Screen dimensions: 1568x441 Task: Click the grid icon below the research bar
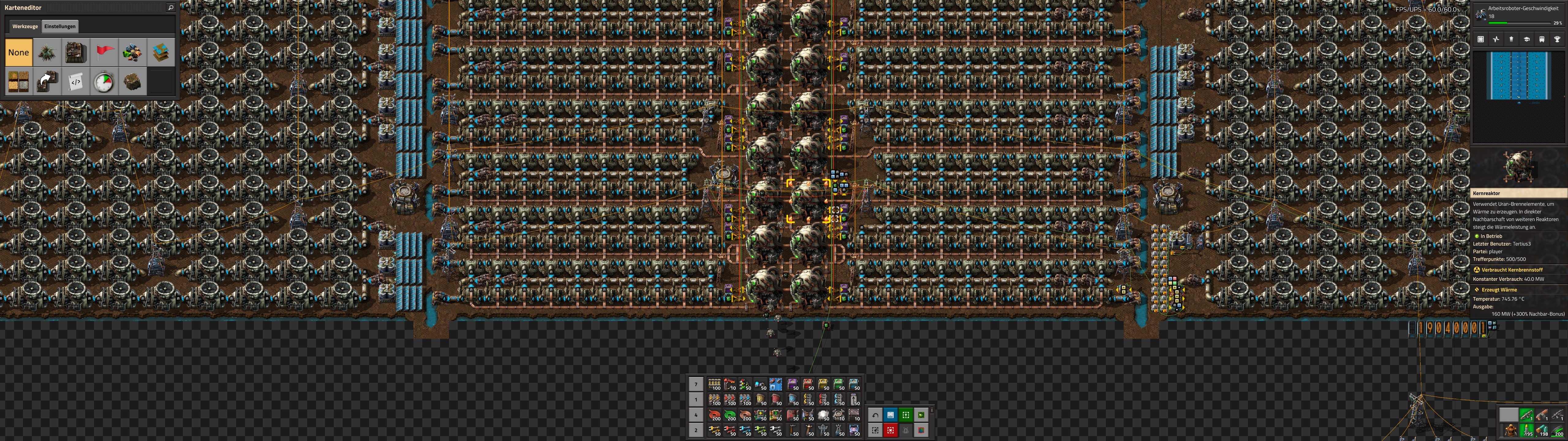pos(1481,39)
